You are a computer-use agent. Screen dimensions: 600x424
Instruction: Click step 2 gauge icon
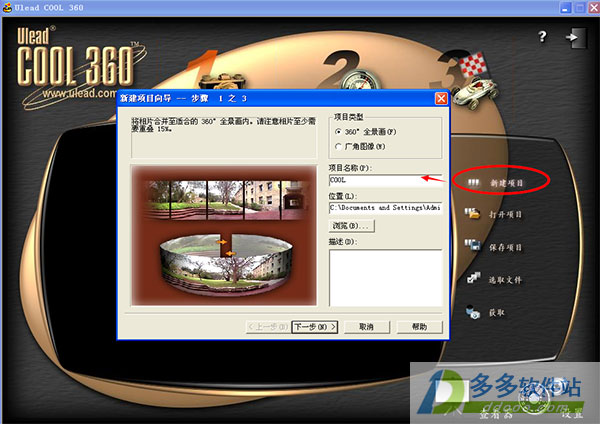click(x=360, y=80)
